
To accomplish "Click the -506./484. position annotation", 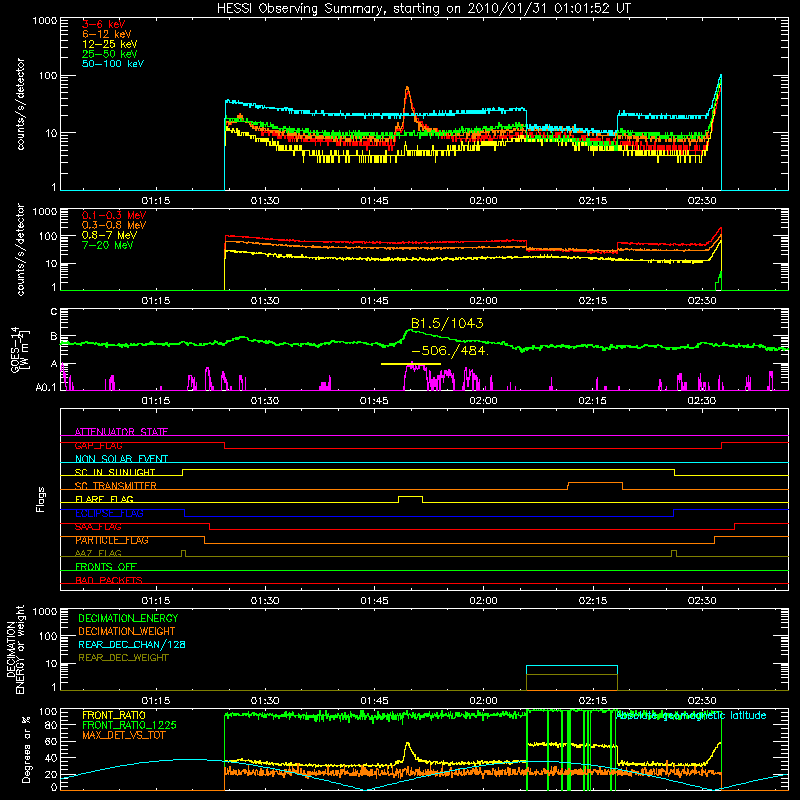I will pyautogui.click(x=449, y=351).
